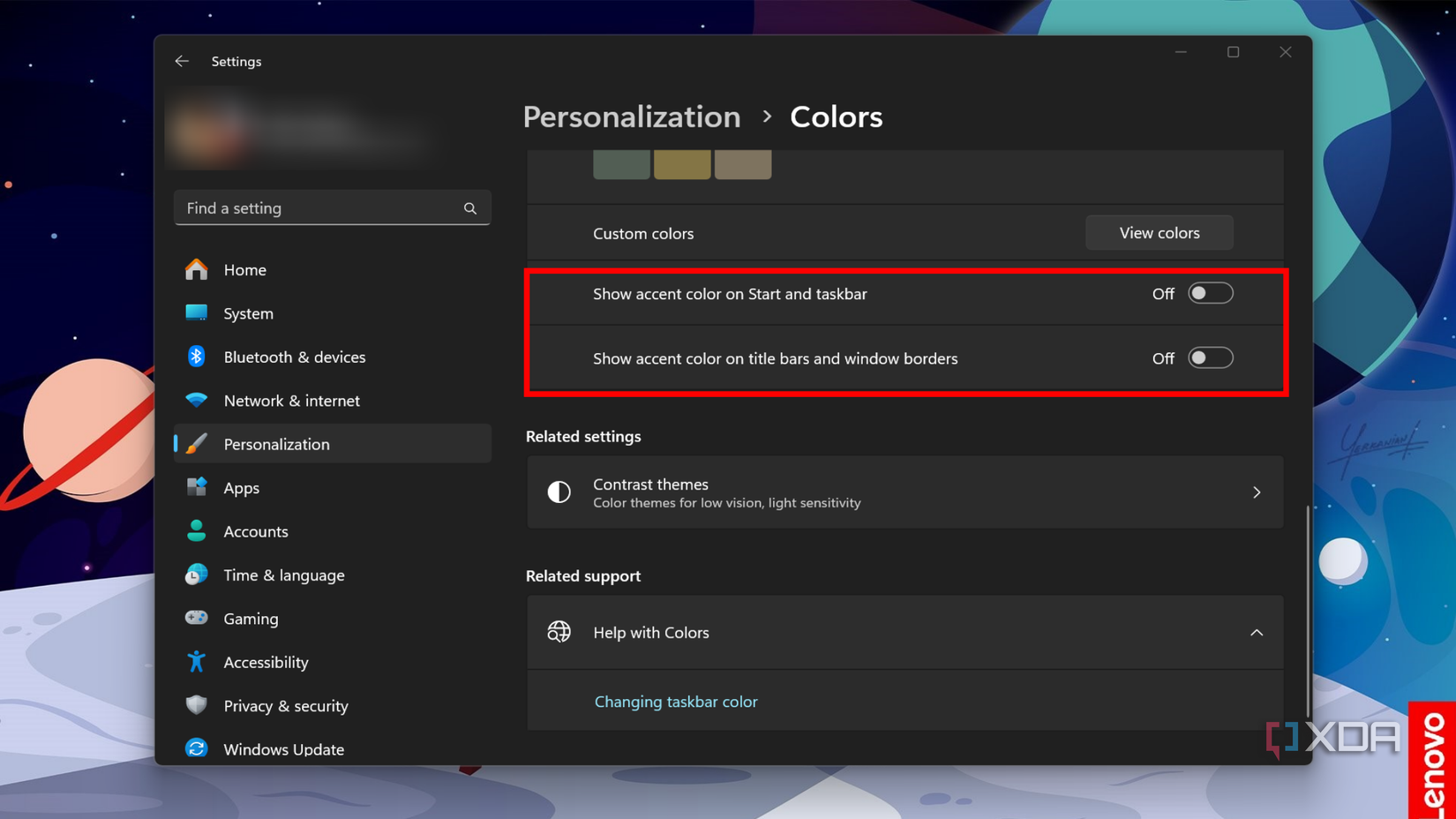Click the Home icon in sidebar
This screenshot has height=819, width=1456.
coord(196,269)
